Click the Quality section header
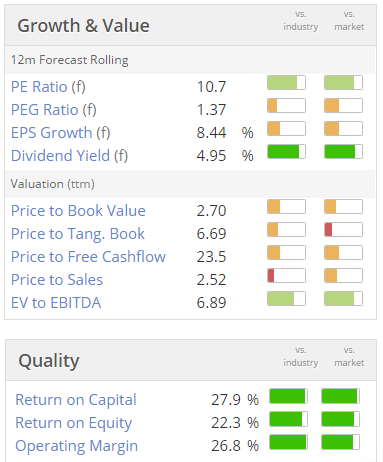383x462 pixels. click(x=49, y=361)
